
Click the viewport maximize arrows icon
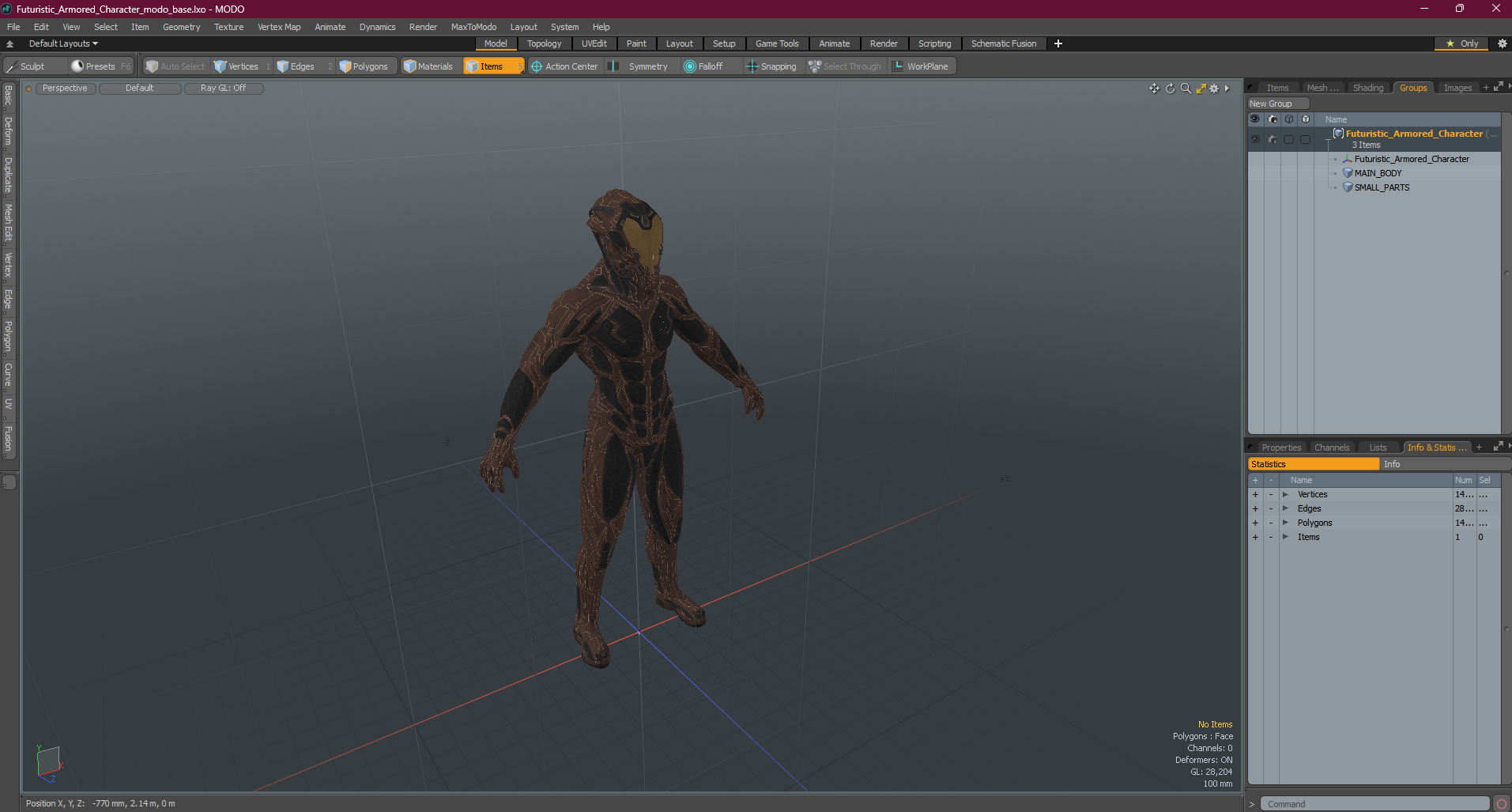tap(1201, 89)
